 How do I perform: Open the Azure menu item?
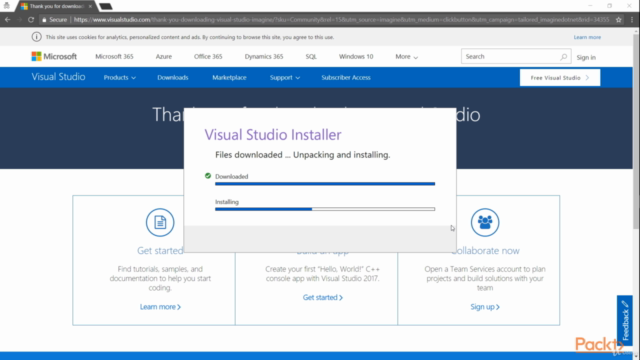164,56
